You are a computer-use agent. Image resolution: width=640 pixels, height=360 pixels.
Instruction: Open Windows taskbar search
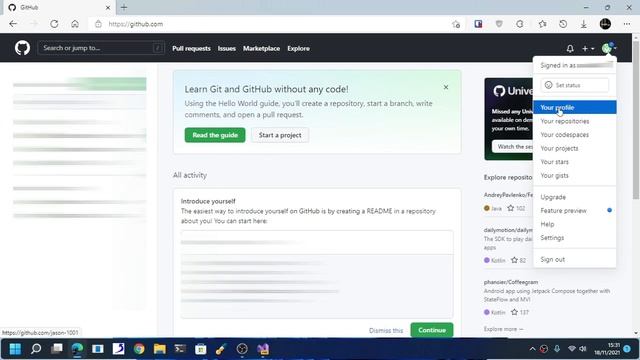[36, 349]
